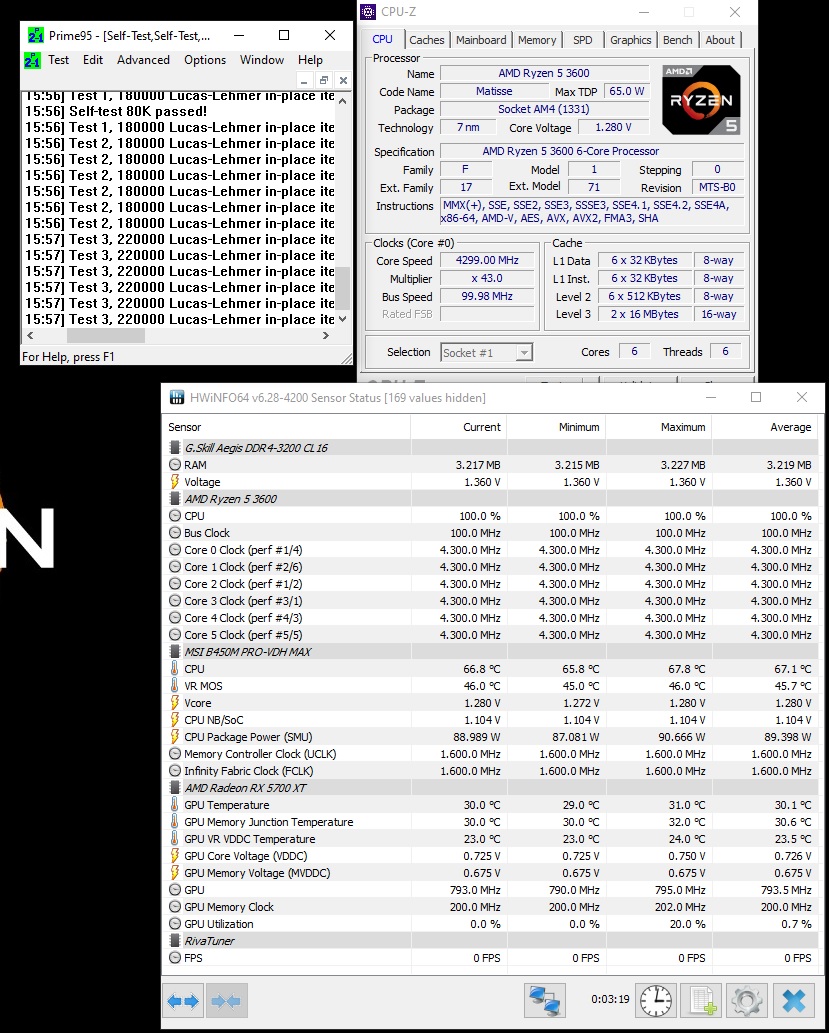Select the Memory Controller Clock (UCLK) row

click(490, 754)
